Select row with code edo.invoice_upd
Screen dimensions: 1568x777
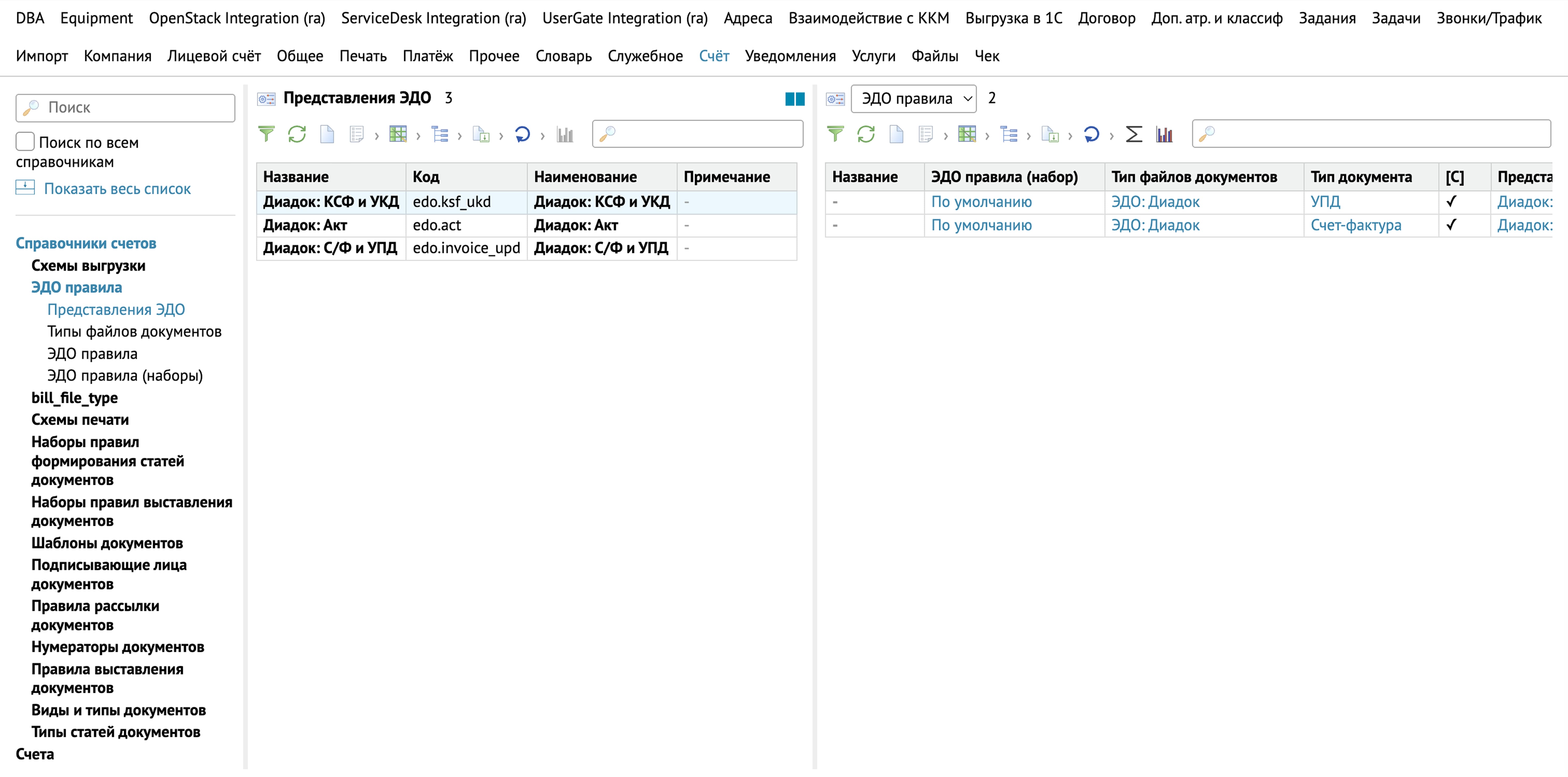[x=527, y=248]
